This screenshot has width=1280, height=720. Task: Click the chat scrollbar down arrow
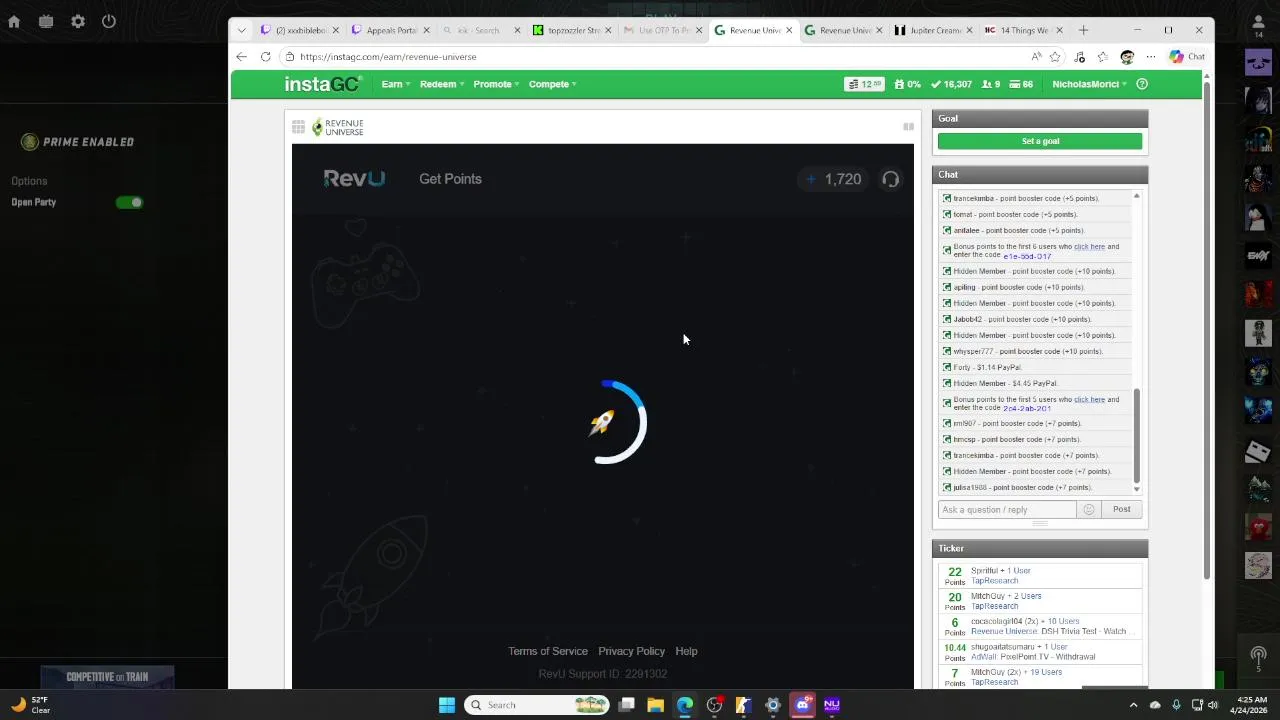(1136, 489)
